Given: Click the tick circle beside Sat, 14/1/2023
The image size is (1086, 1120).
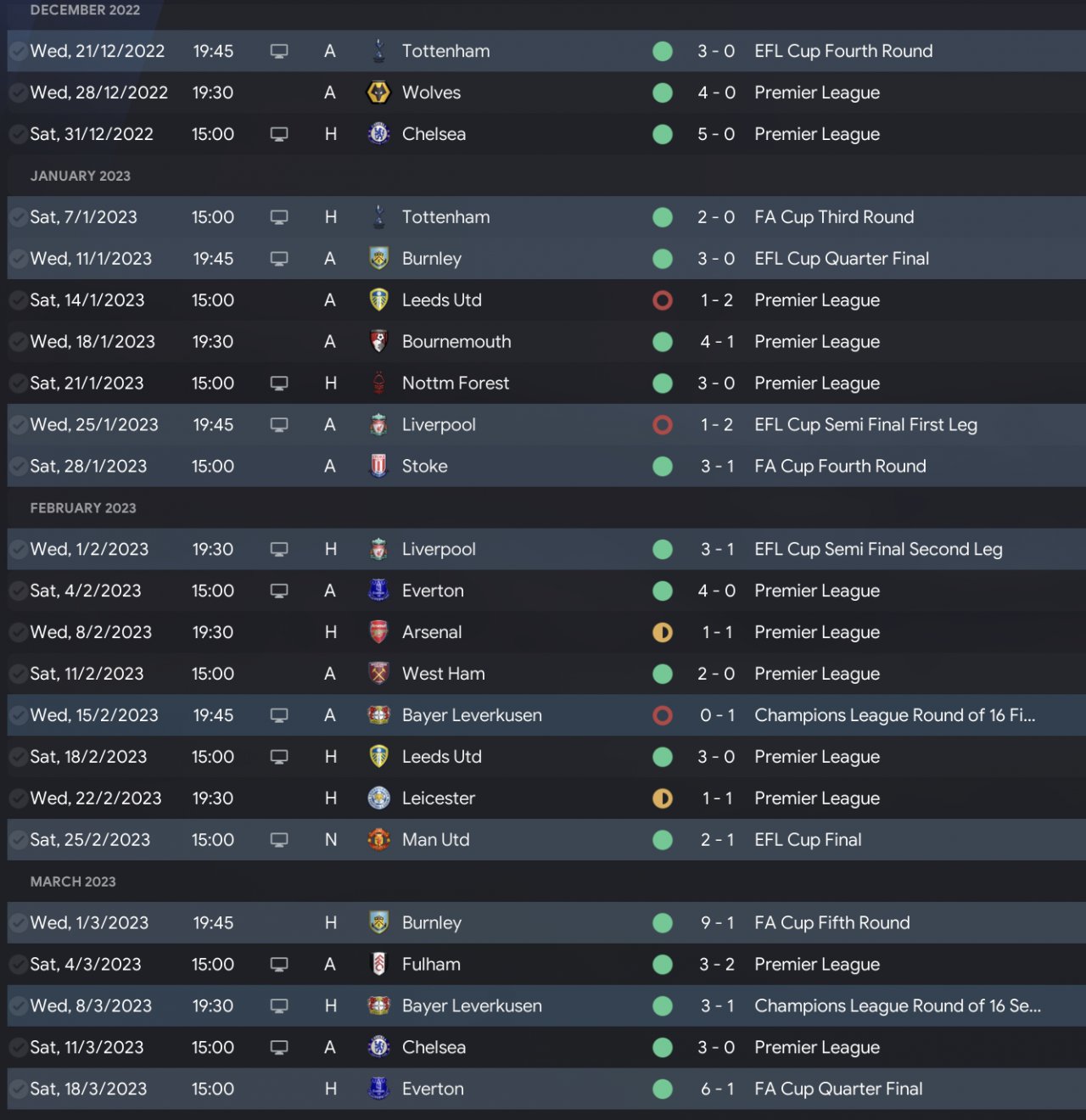Looking at the screenshot, I should (x=17, y=300).
